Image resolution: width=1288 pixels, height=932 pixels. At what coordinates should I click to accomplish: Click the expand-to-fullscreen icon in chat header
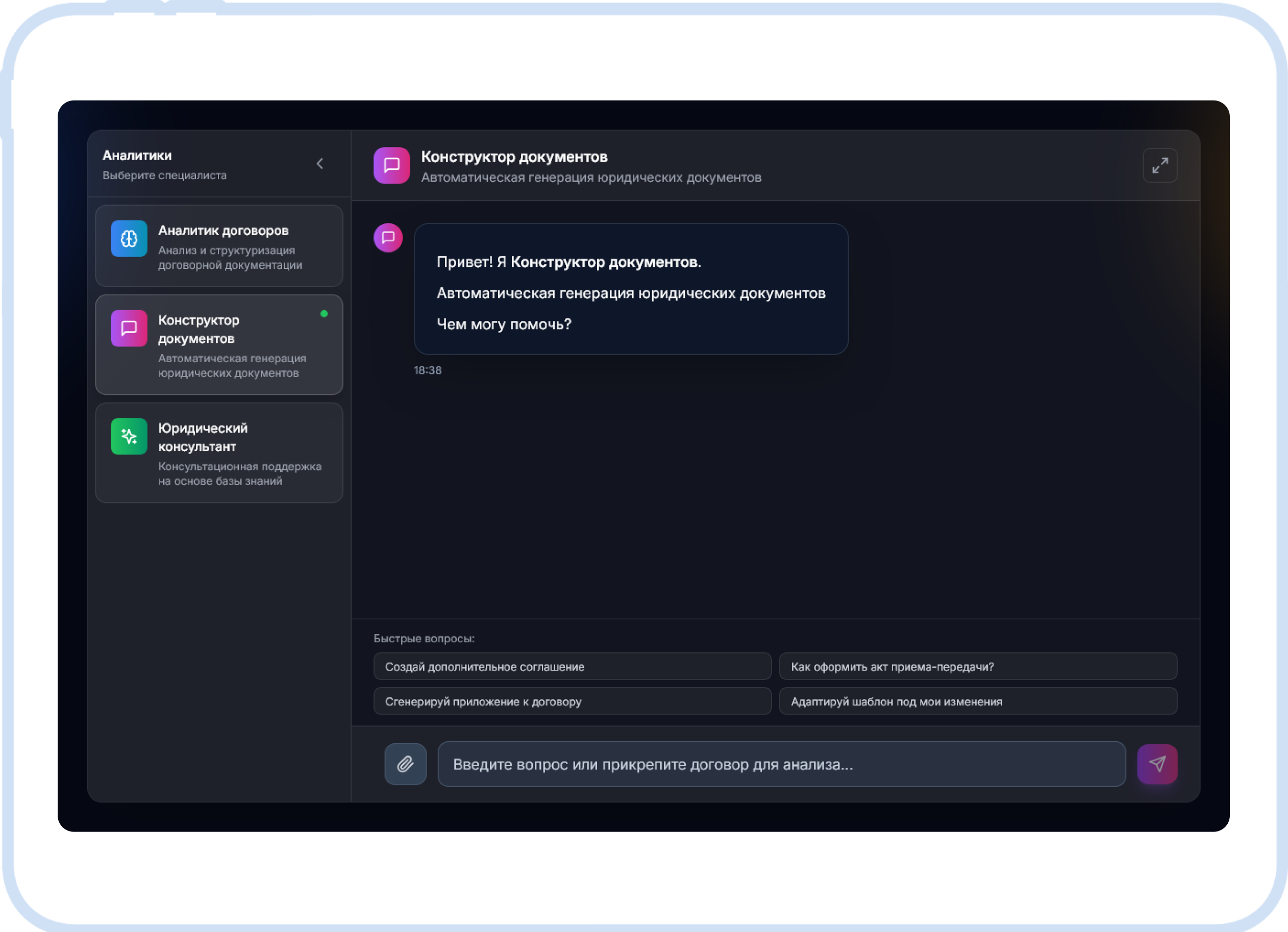click(x=1159, y=165)
